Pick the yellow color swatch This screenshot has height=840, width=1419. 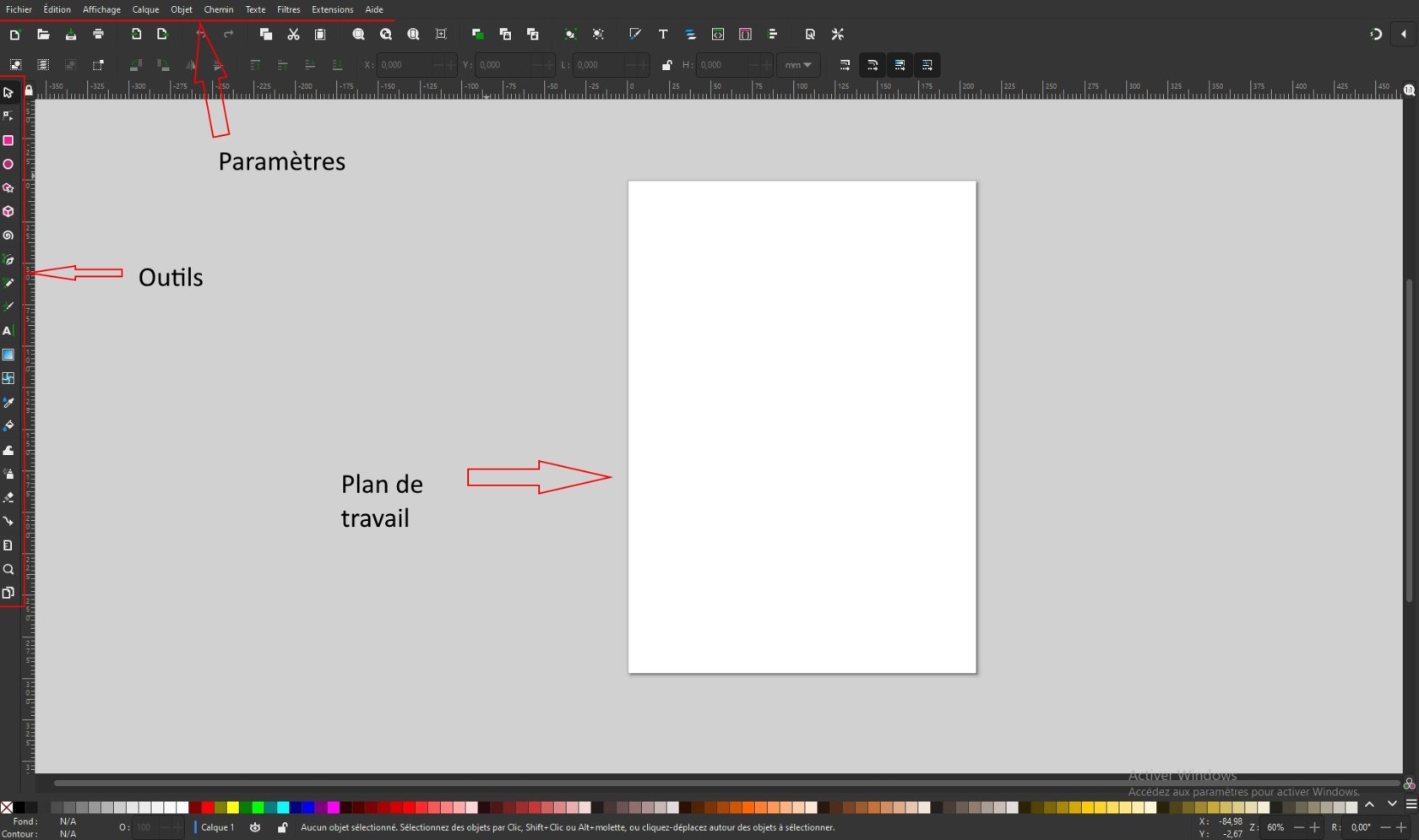click(x=233, y=807)
